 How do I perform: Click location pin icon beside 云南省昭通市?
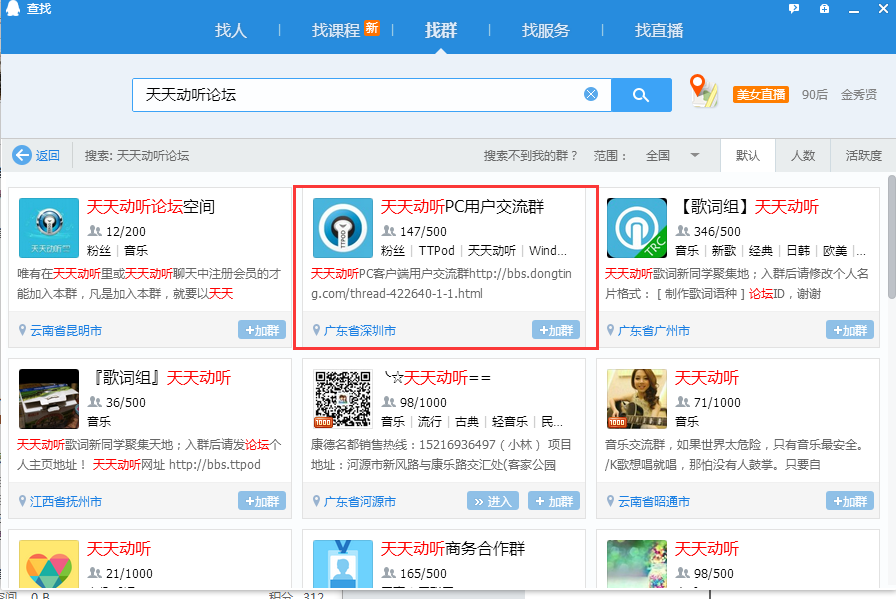click(x=610, y=501)
